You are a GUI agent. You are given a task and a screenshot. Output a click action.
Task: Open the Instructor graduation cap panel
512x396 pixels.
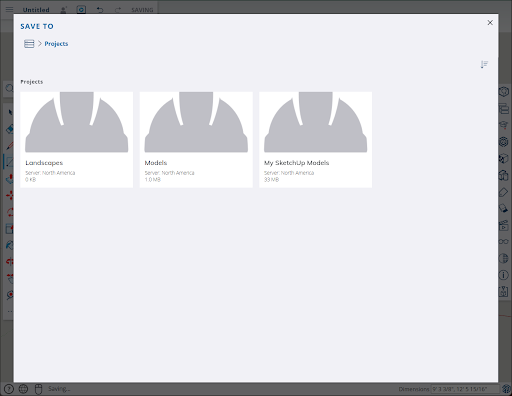[504, 125]
